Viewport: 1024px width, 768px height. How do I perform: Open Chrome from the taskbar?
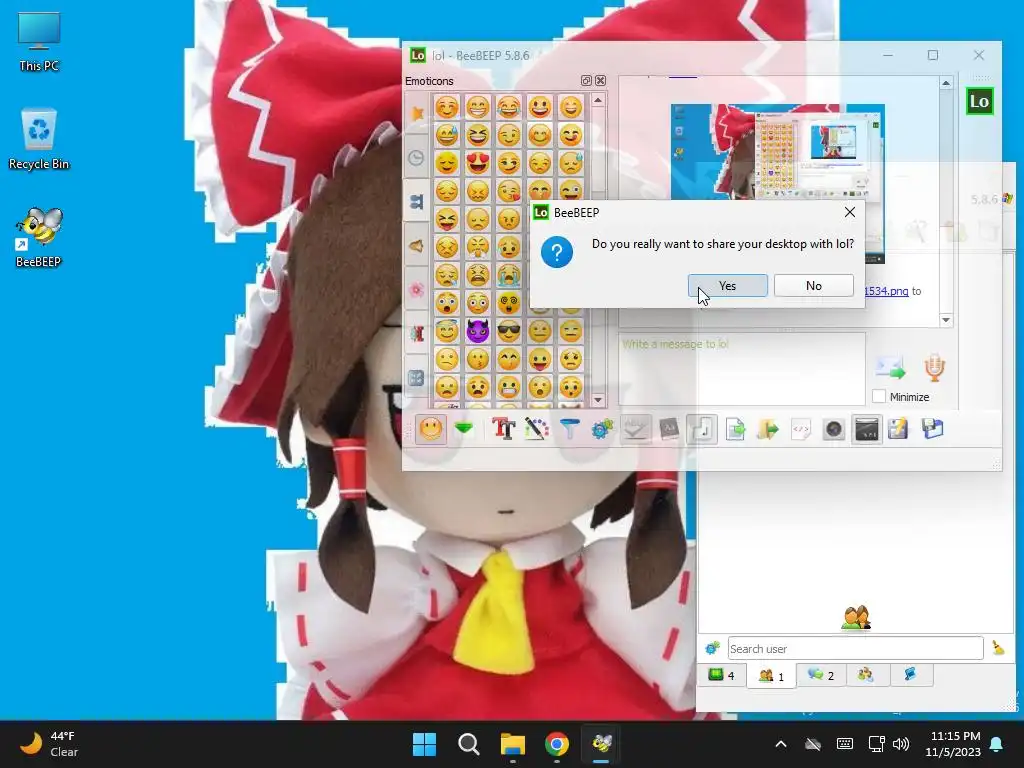[557, 744]
